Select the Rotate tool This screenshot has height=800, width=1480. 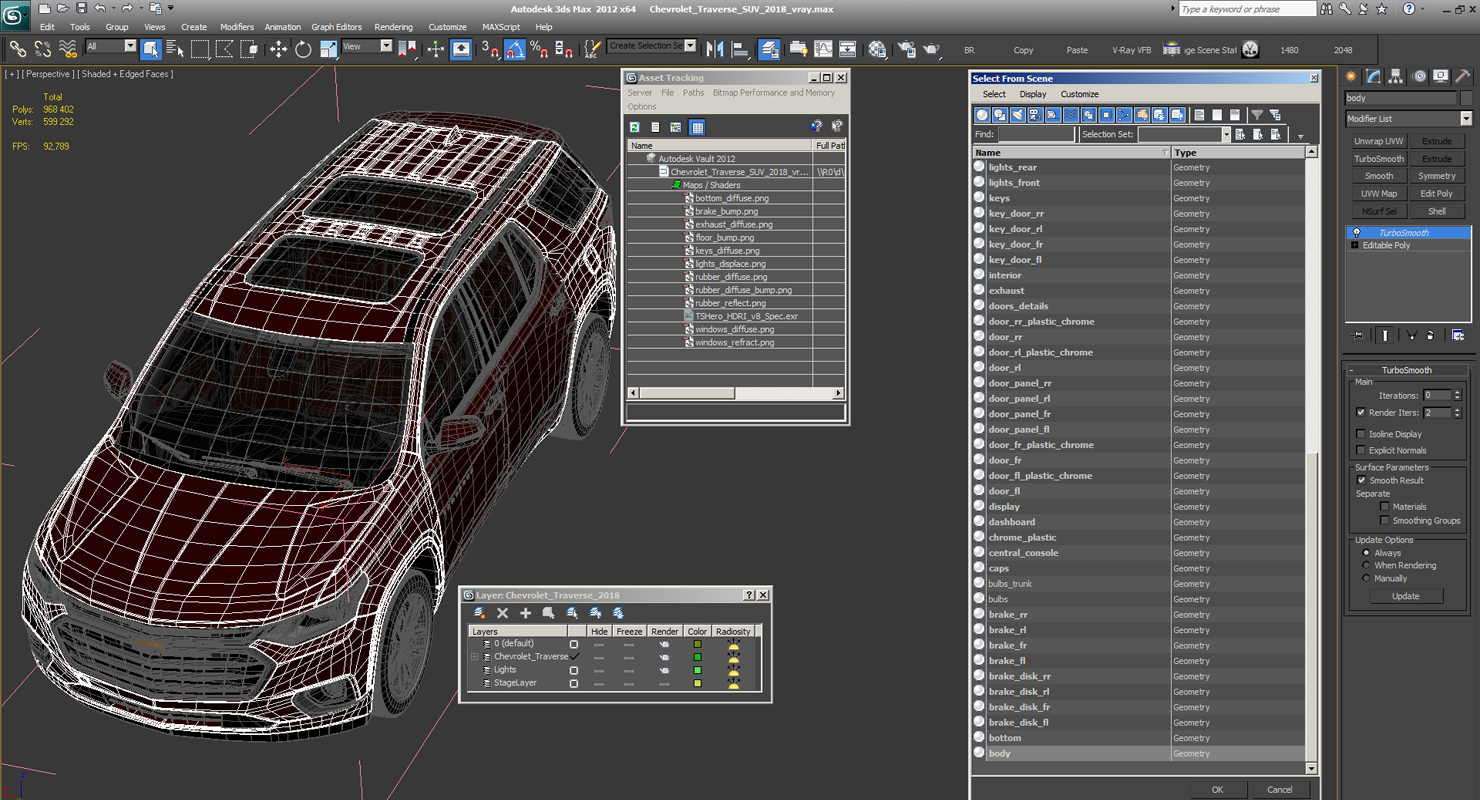(x=303, y=48)
